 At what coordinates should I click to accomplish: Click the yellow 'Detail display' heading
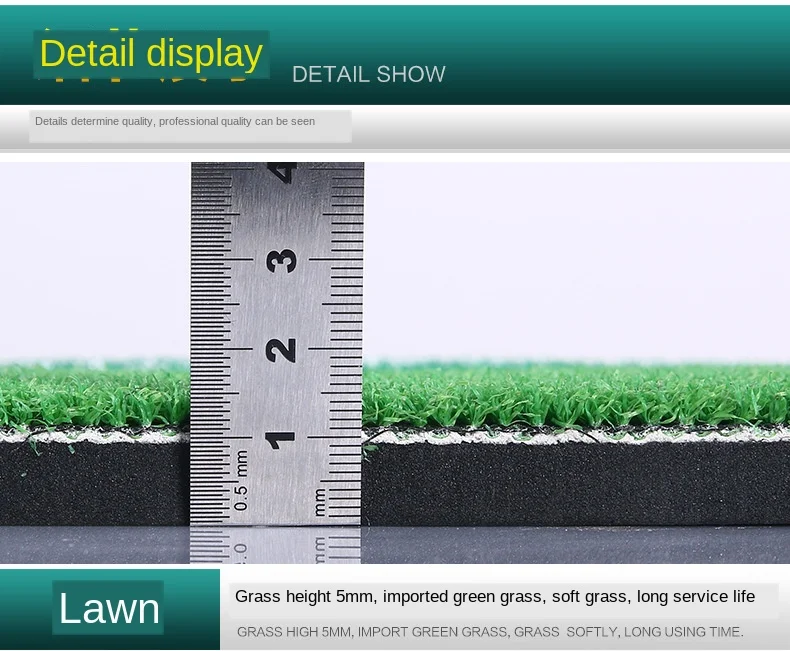tap(151, 53)
